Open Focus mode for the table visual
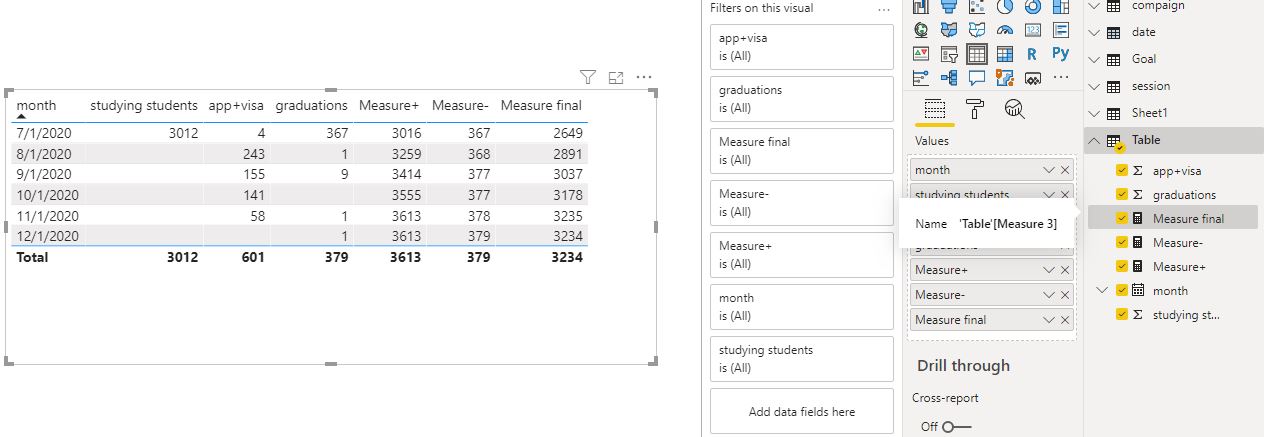This screenshot has height=437, width=1264. coord(616,77)
